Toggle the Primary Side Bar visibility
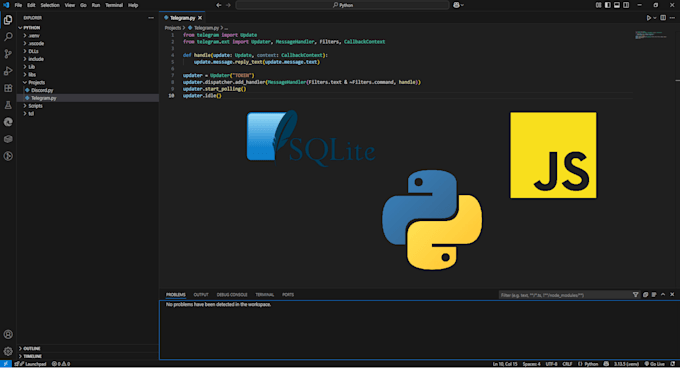The image size is (680, 368). click(608, 5)
